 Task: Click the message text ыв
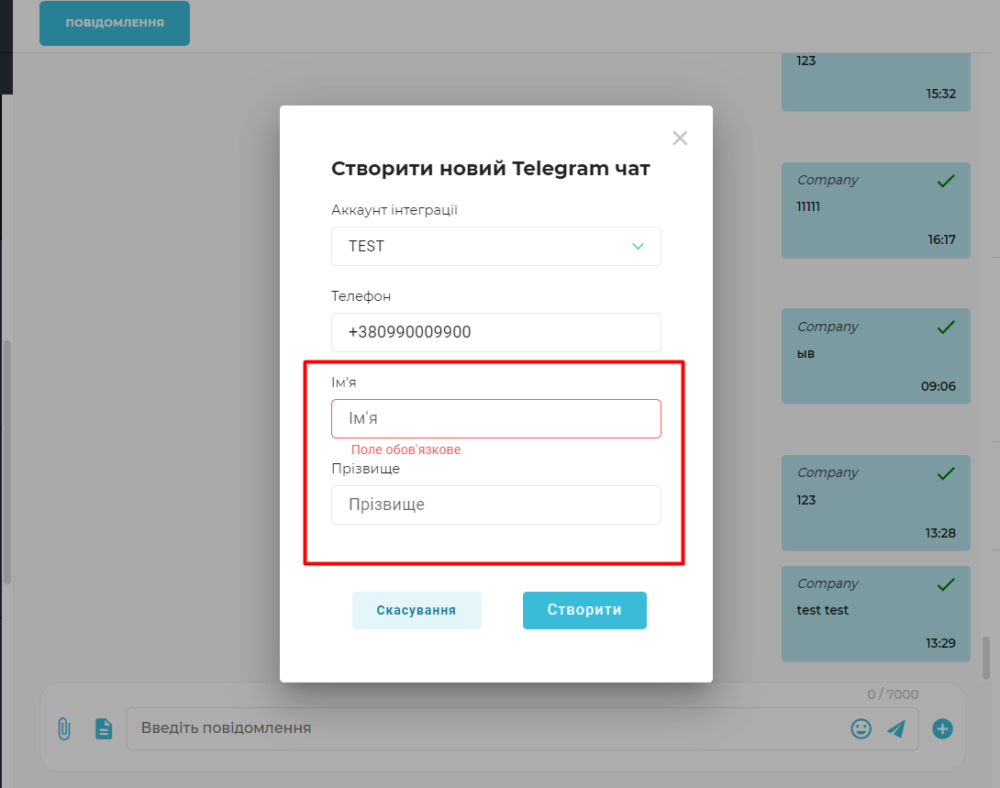click(805, 354)
